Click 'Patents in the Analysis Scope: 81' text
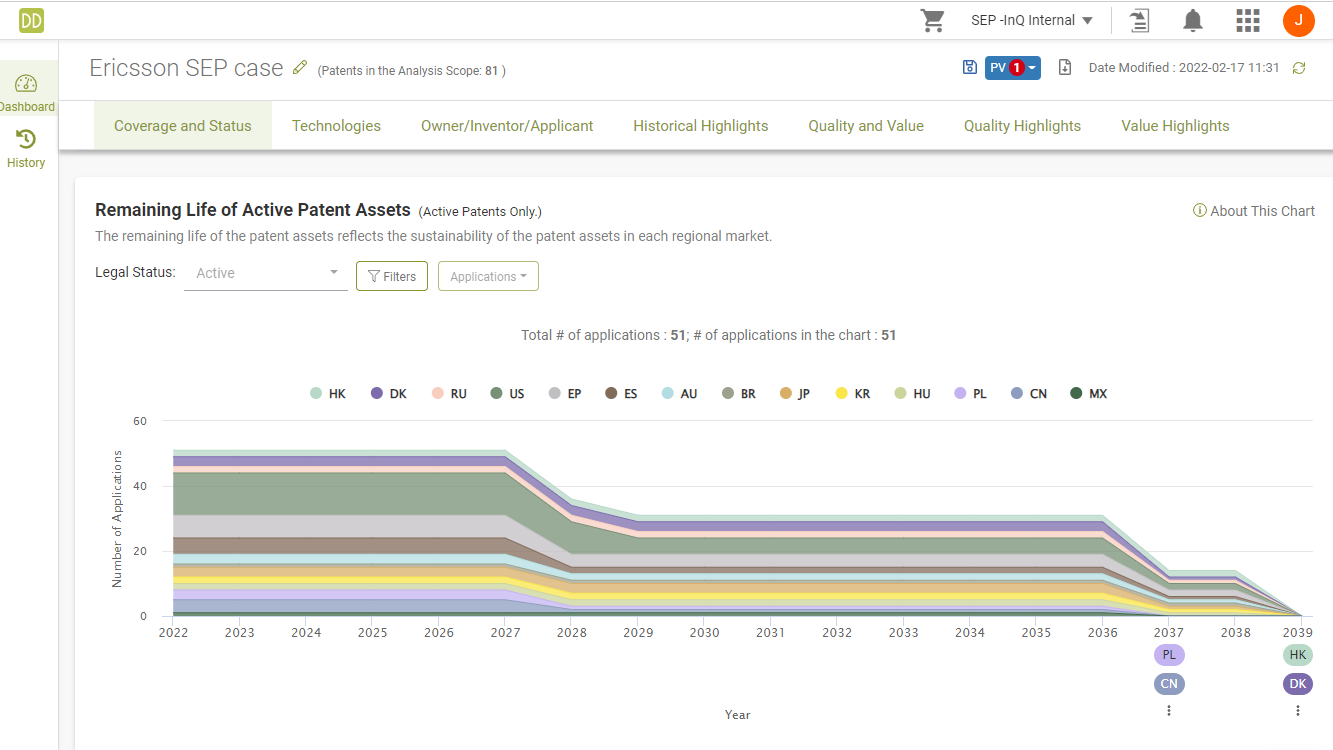 click(412, 71)
